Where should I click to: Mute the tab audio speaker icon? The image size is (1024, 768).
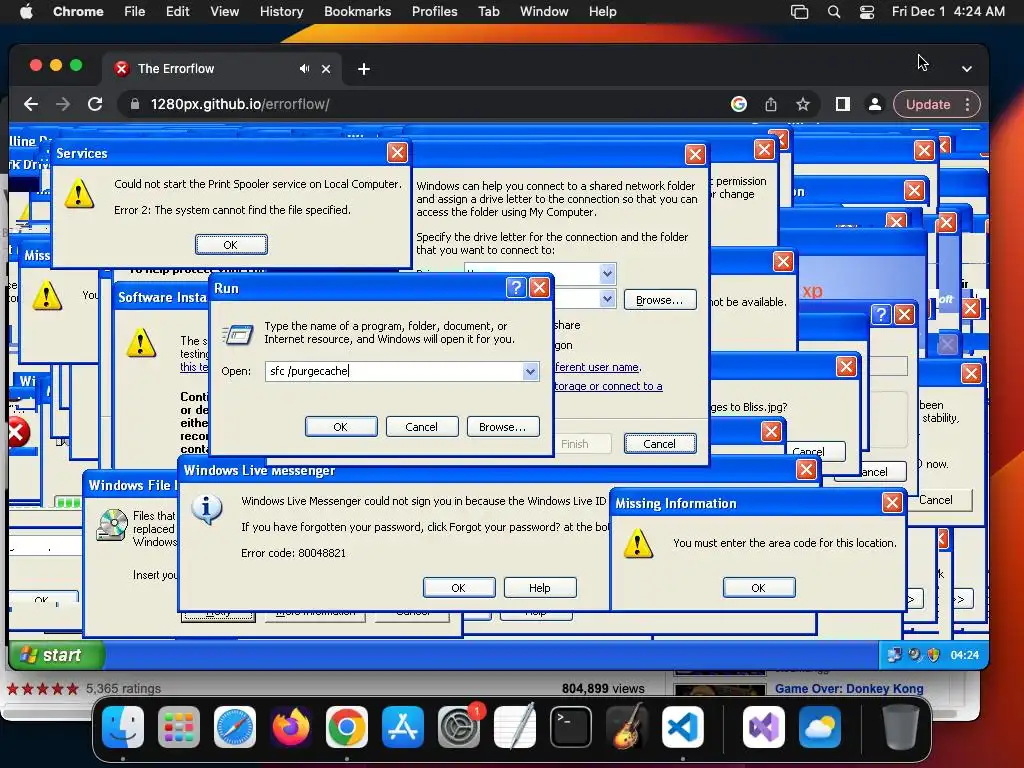pyautogui.click(x=304, y=69)
